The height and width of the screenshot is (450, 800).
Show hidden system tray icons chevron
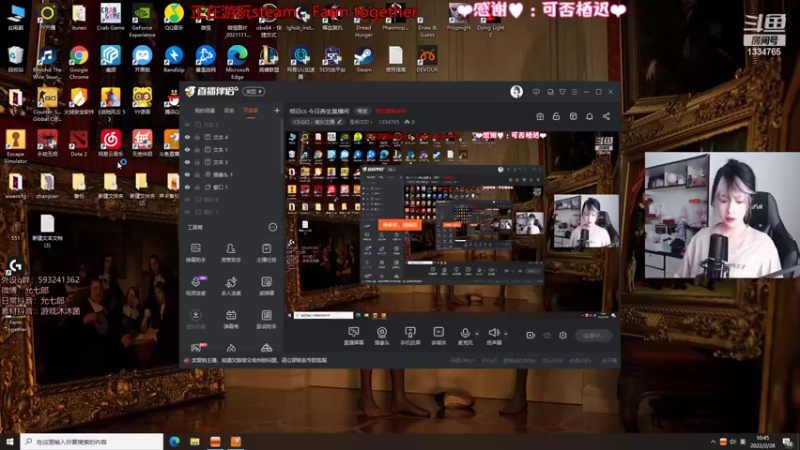pos(713,442)
